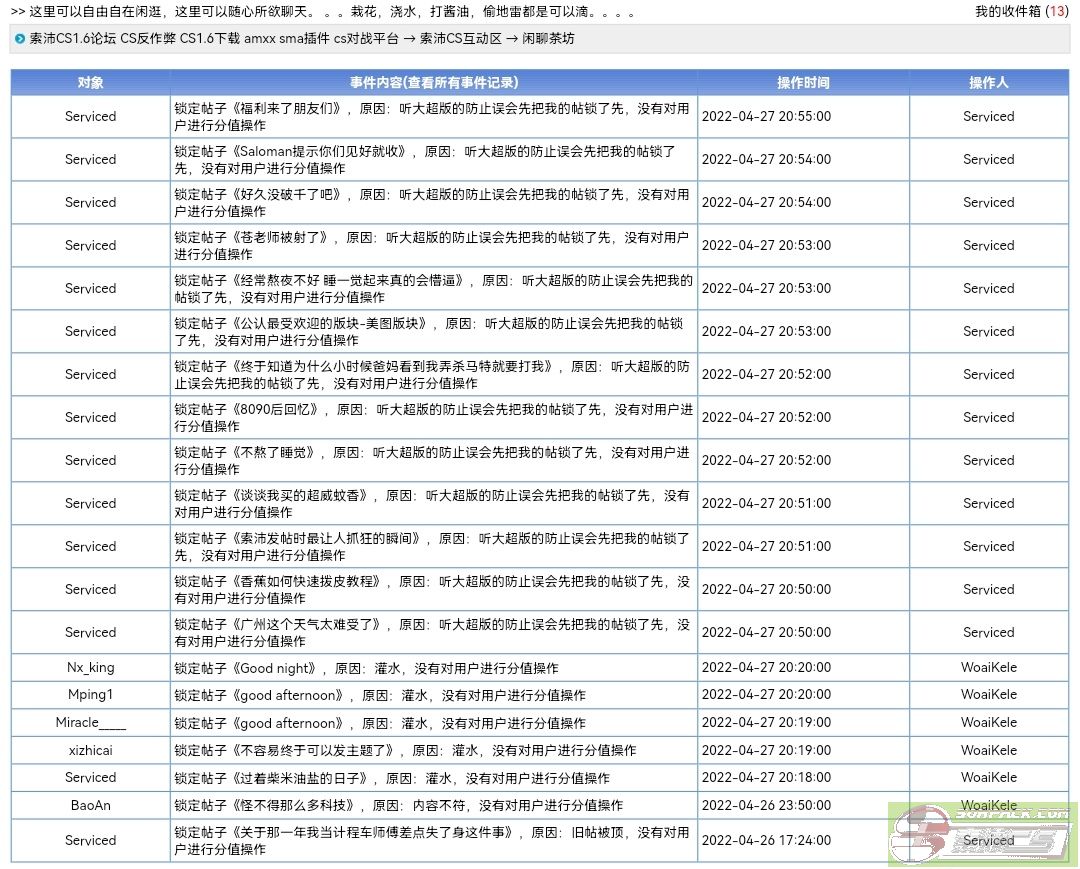Click operator WoaiKele in the xizhicai row
This screenshot has height=869, width=1080.
pos(988,751)
